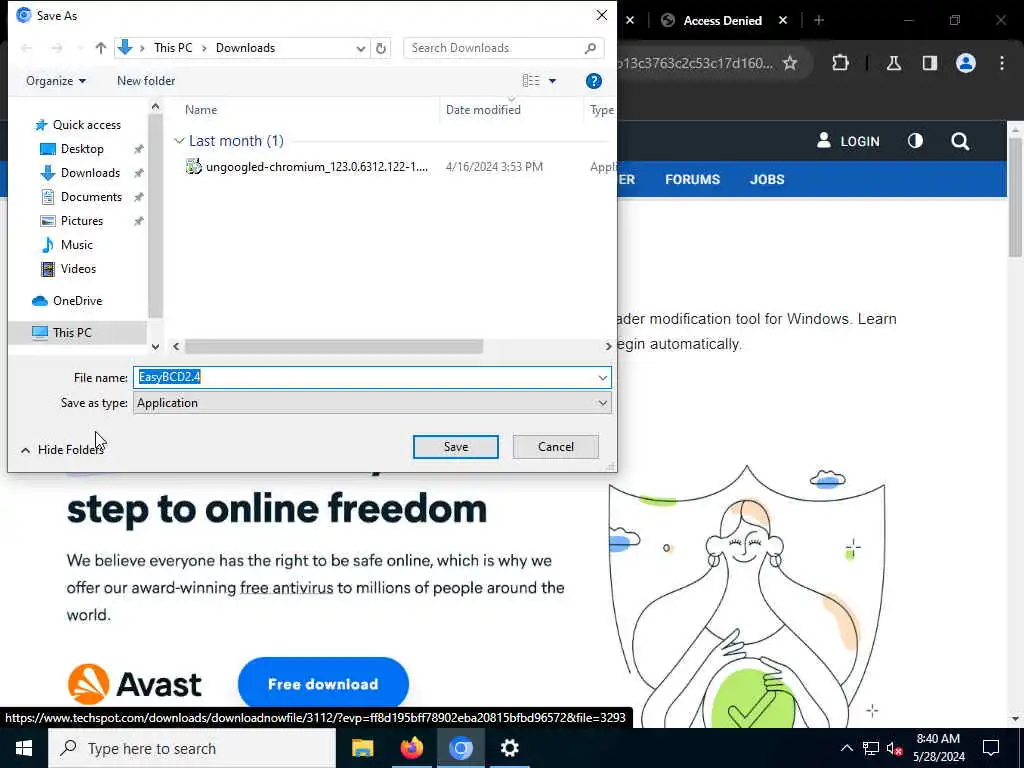Open the File name dropdown arrow

click(602, 377)
